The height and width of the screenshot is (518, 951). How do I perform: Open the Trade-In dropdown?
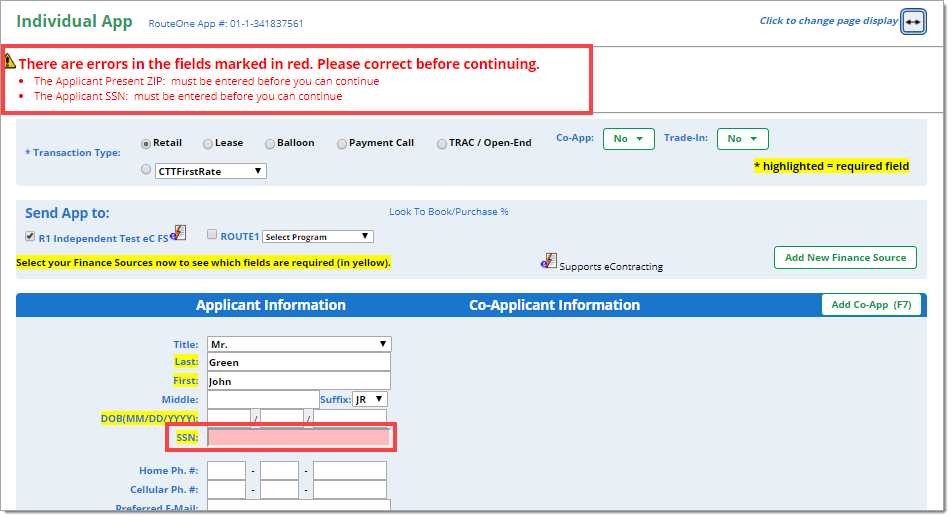tap(742, 139)
